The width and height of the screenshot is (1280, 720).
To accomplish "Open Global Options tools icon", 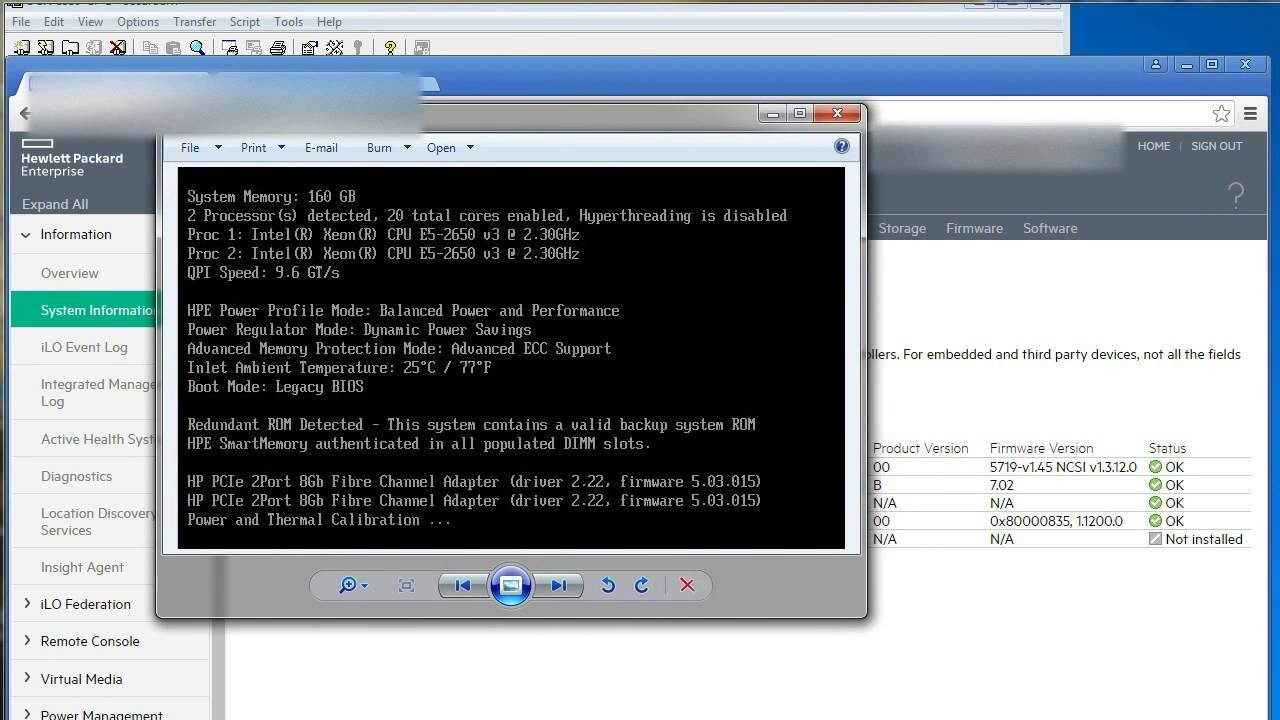I will [x=335, y=47].
